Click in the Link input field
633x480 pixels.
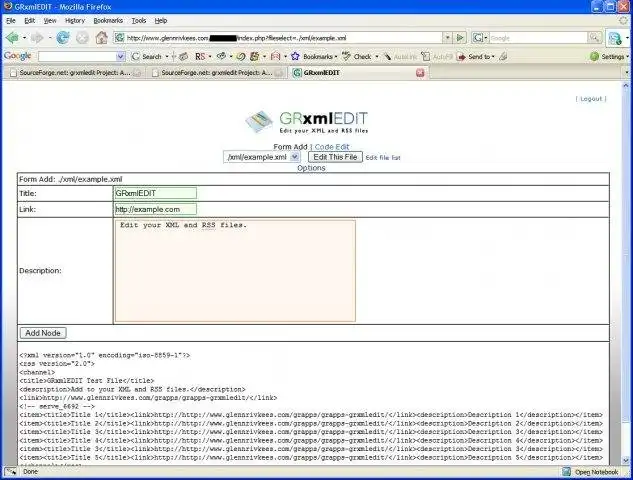155,209
